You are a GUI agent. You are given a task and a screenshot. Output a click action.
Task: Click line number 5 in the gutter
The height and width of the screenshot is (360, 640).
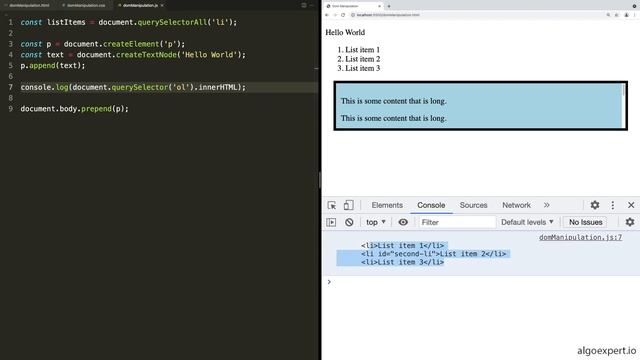point(11,65)
